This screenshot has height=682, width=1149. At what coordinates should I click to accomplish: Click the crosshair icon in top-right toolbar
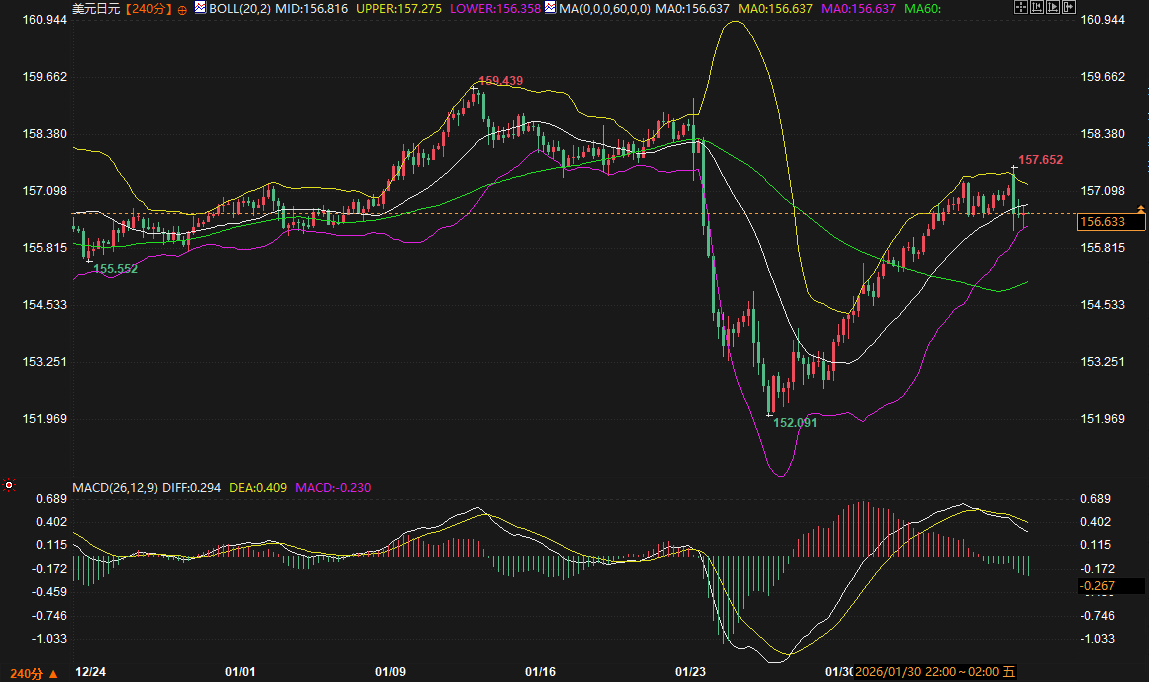tap(1021, 7)
